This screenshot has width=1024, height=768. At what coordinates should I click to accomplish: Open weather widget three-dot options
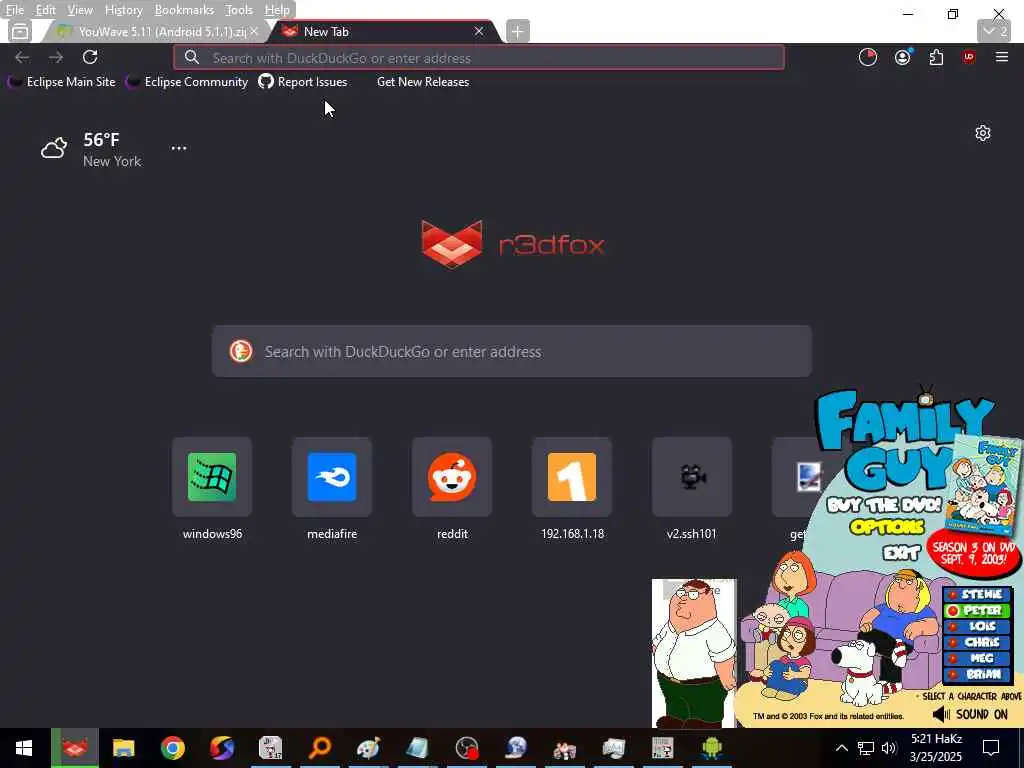click(x=179, y=148)
